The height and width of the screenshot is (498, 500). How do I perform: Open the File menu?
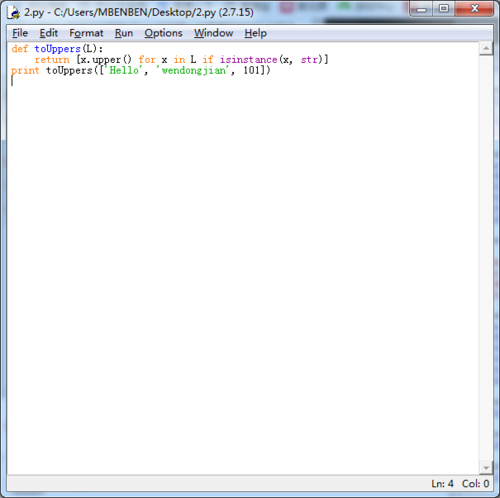[x=20, y=33]
